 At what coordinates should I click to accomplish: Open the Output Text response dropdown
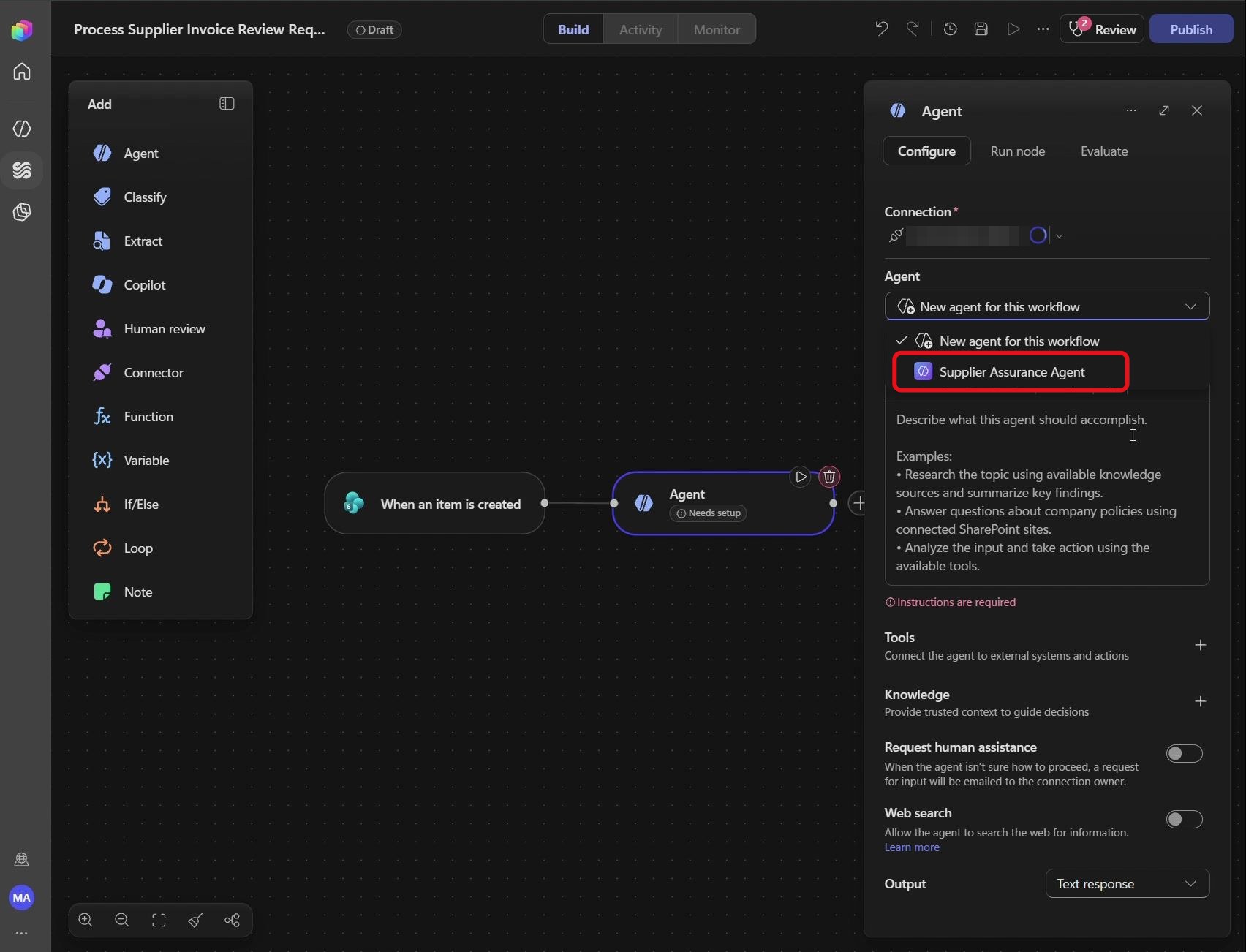[x=1128, y=883]
